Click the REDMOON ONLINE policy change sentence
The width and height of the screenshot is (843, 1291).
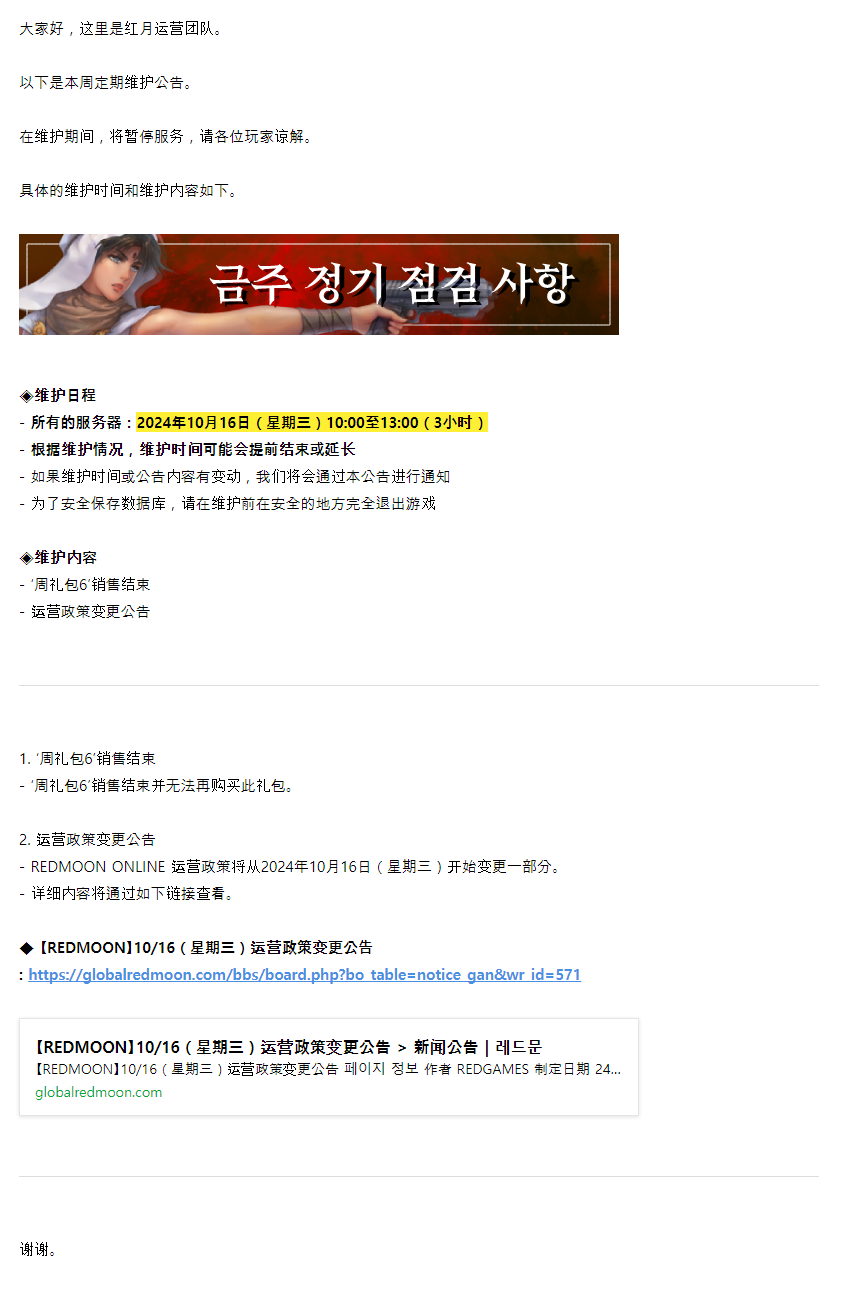292,866
